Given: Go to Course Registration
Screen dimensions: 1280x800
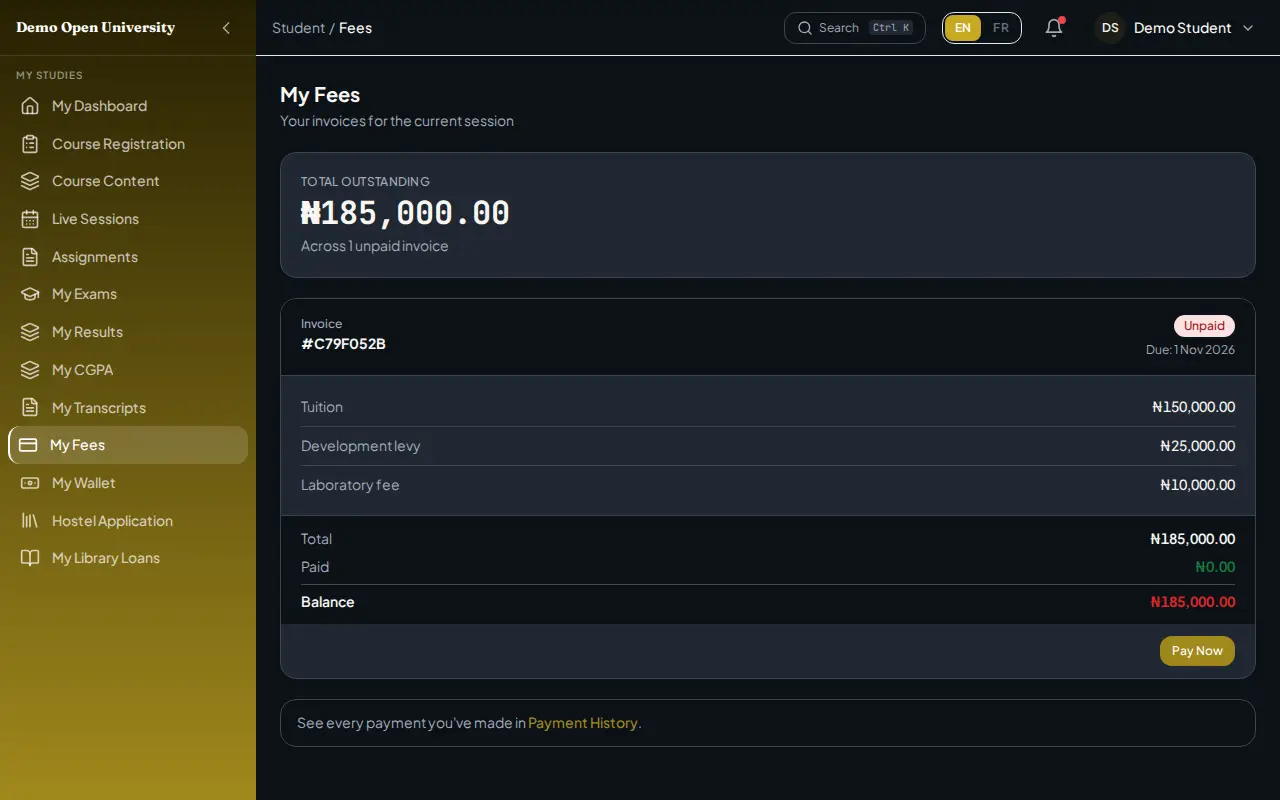Looking at the screenshot, I should click(128, 144).
